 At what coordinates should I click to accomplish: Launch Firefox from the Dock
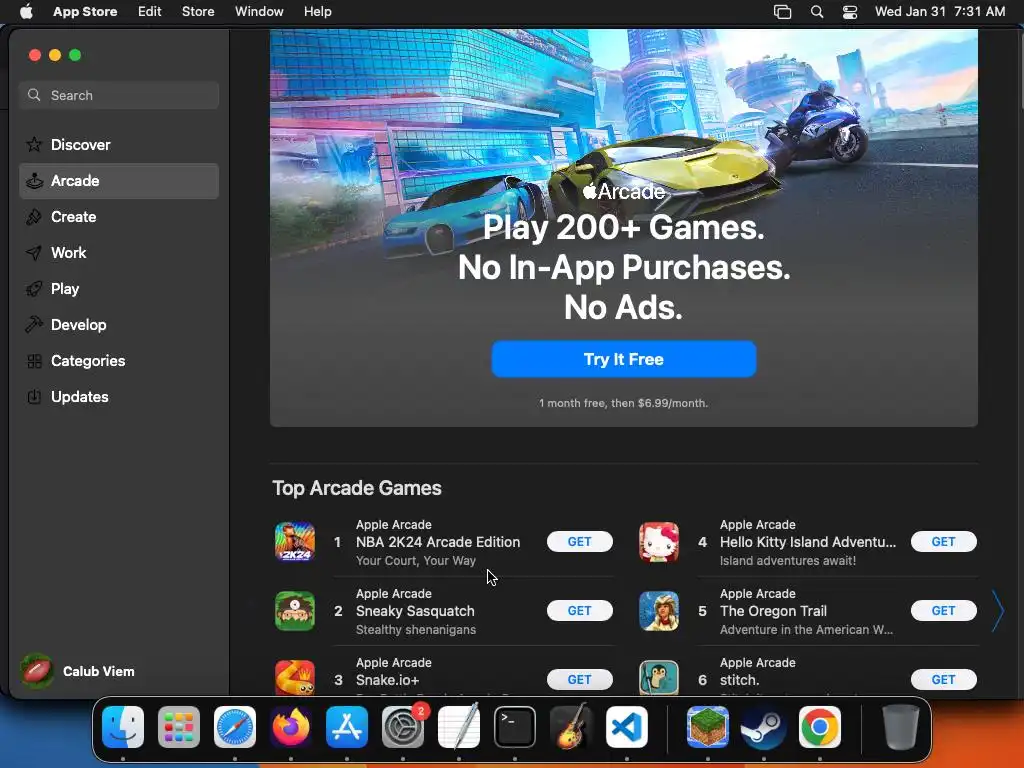pyautogui.click(x=291, y=727)
